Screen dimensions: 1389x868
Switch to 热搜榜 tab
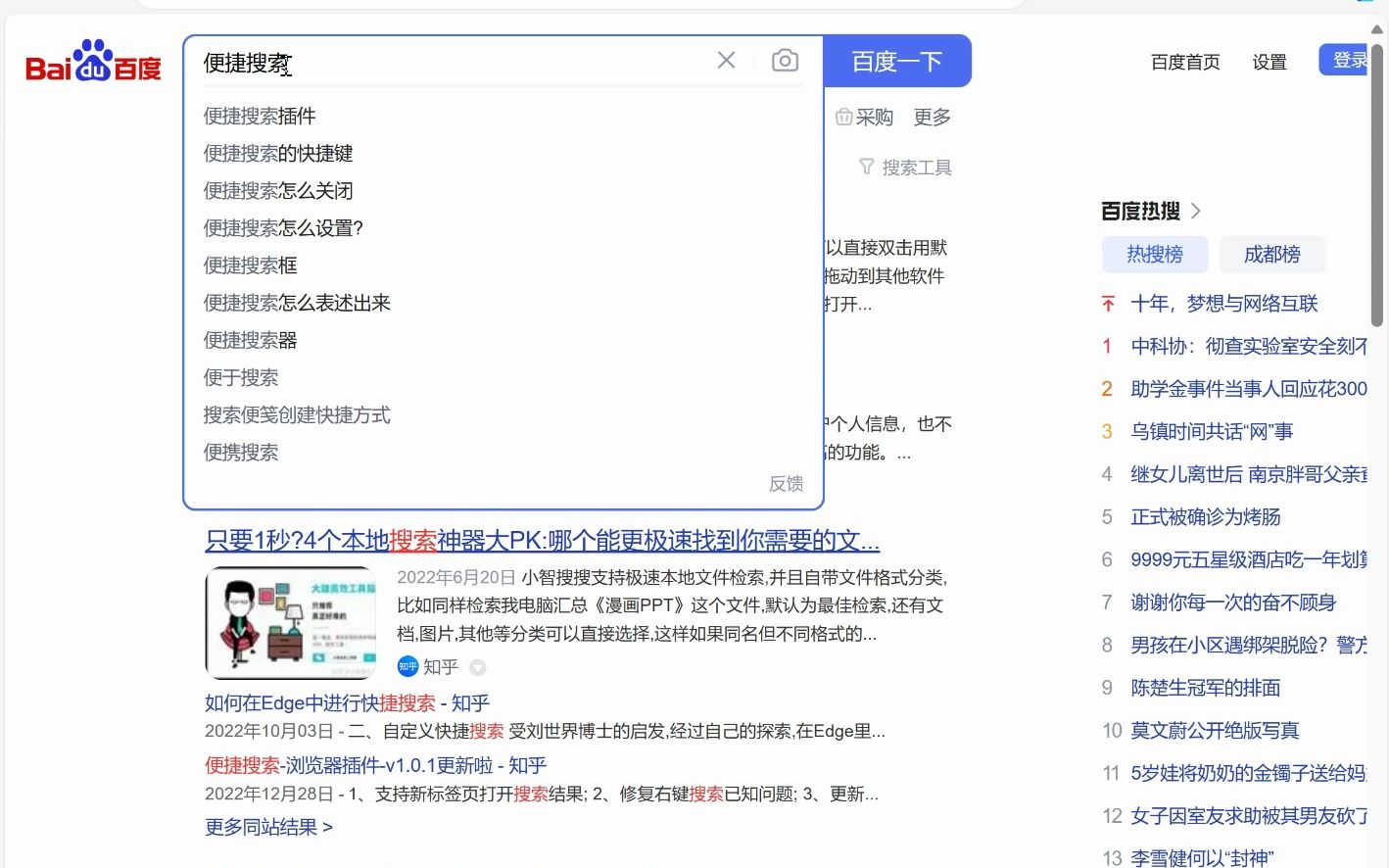pyautogui.click(x=1155, y=255)
